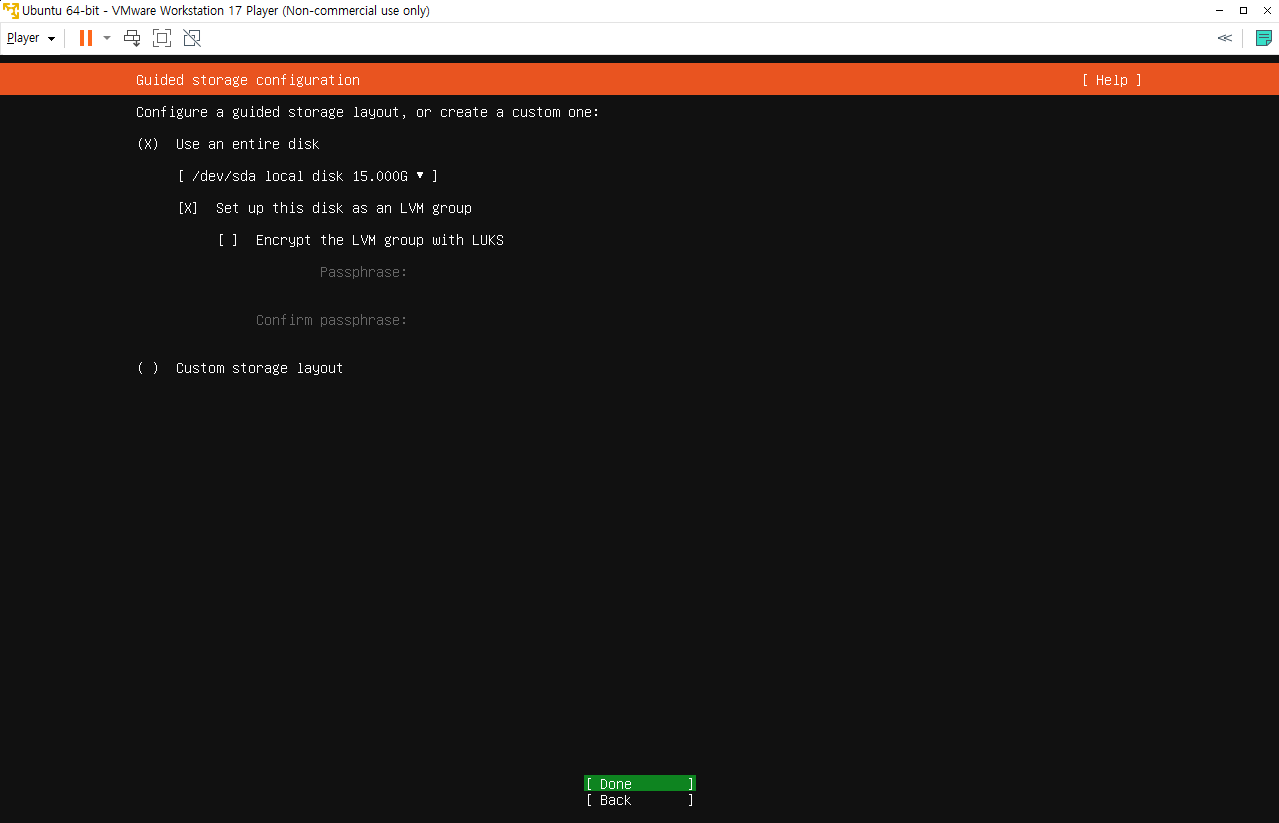1279x823 pixels.
Task: Pause the virtual machine
Action: pos(86,38)
